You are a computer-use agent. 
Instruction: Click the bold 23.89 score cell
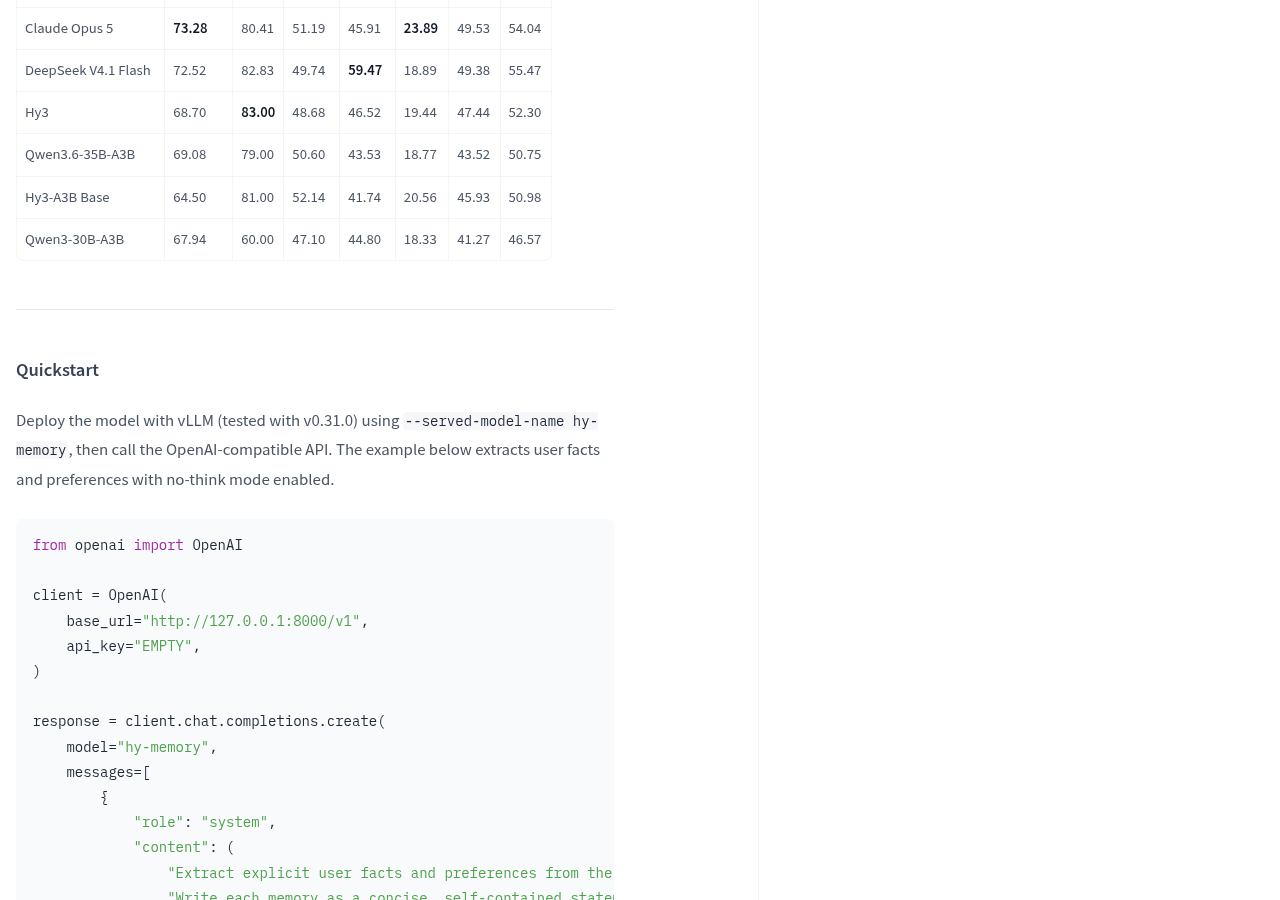pos(421,28)
